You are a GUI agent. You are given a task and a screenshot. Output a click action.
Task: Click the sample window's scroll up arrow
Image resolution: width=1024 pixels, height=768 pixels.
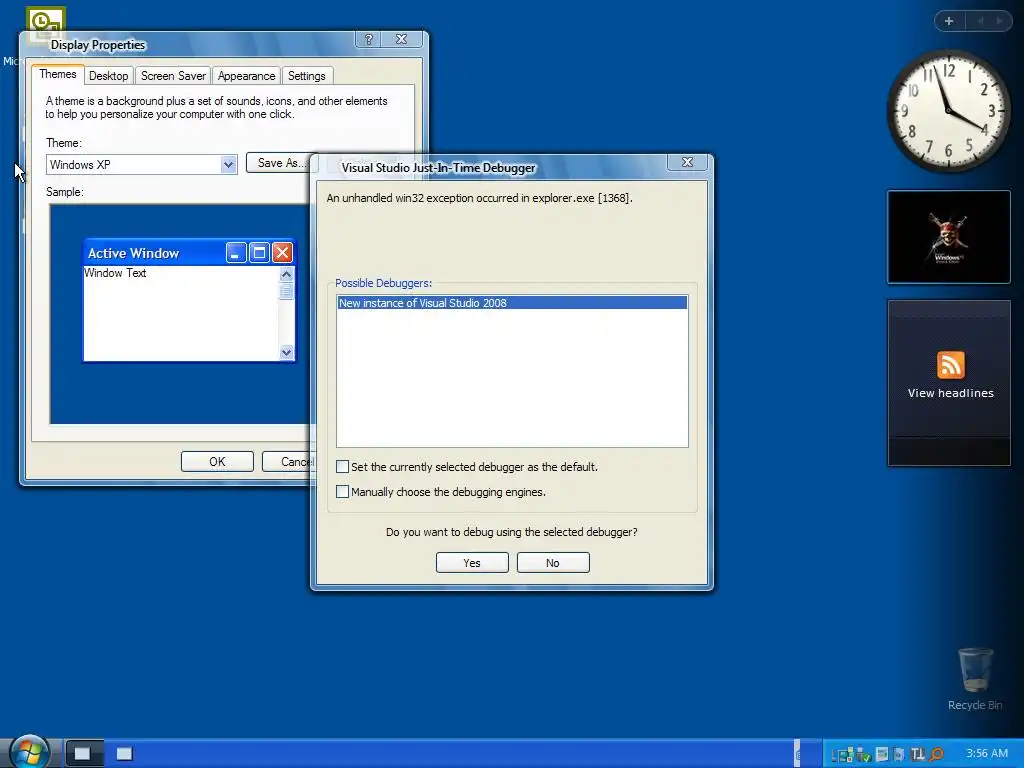286,274
